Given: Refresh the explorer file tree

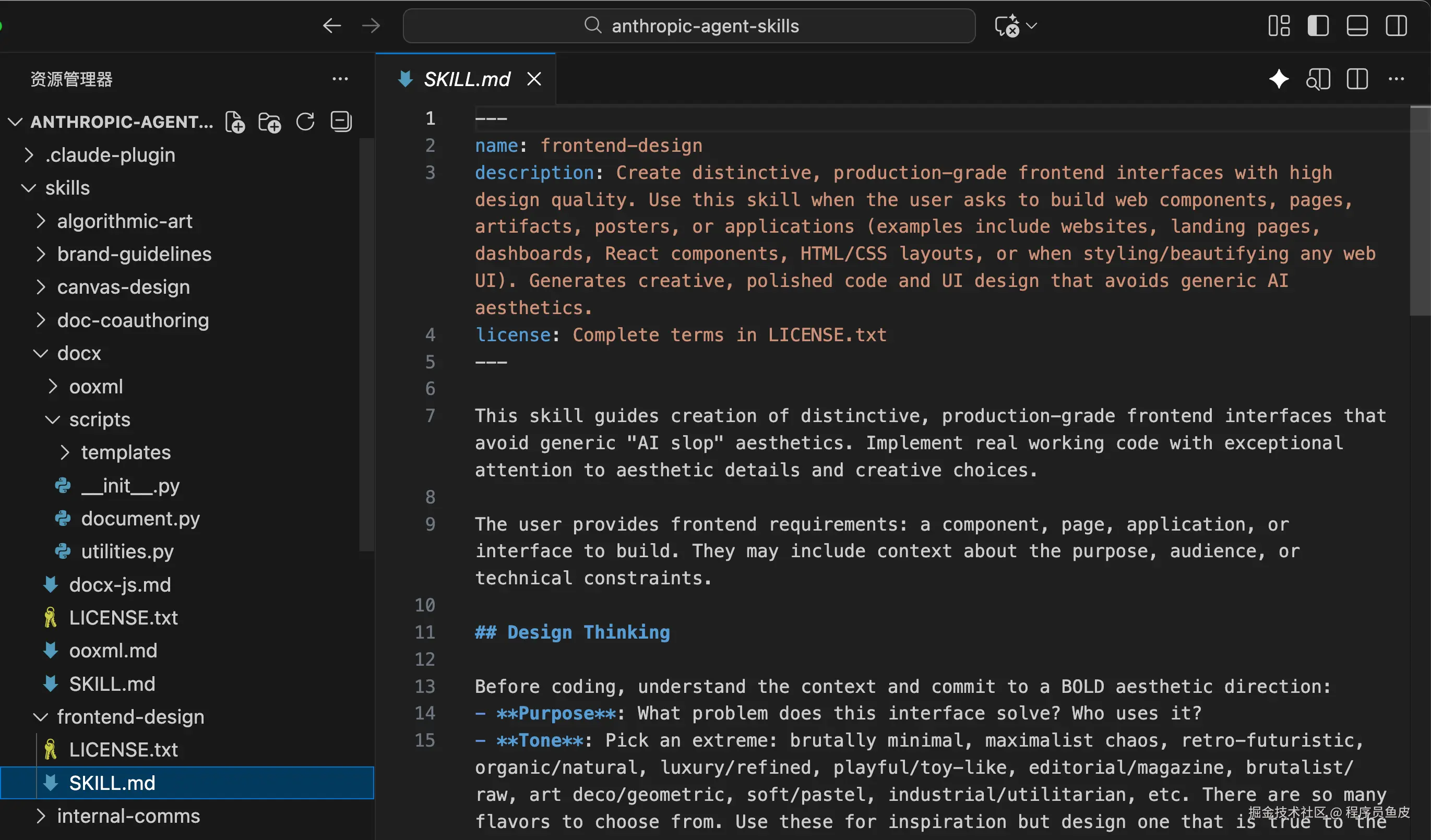Looking at the screenshot, I should coord(305,122).
